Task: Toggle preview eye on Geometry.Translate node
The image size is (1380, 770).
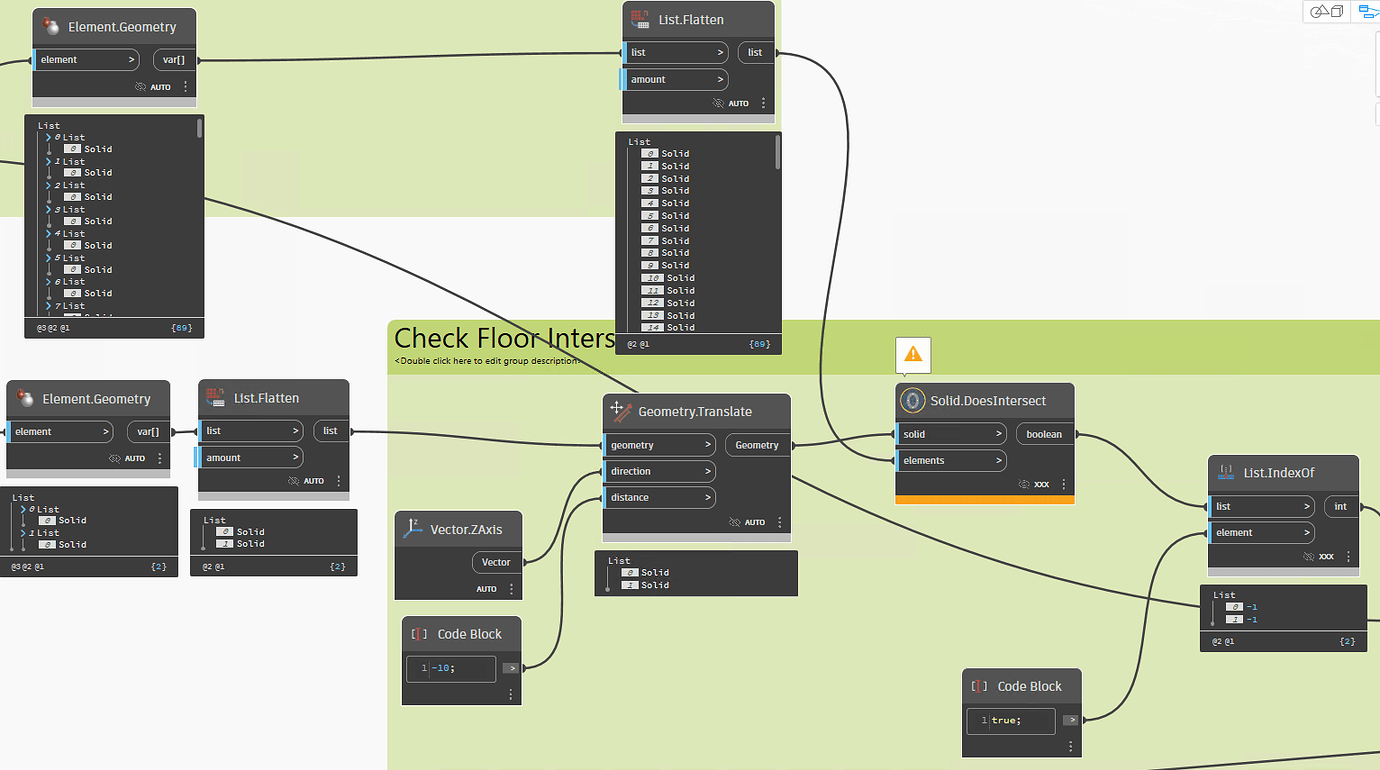Action: tap(734, 521)
